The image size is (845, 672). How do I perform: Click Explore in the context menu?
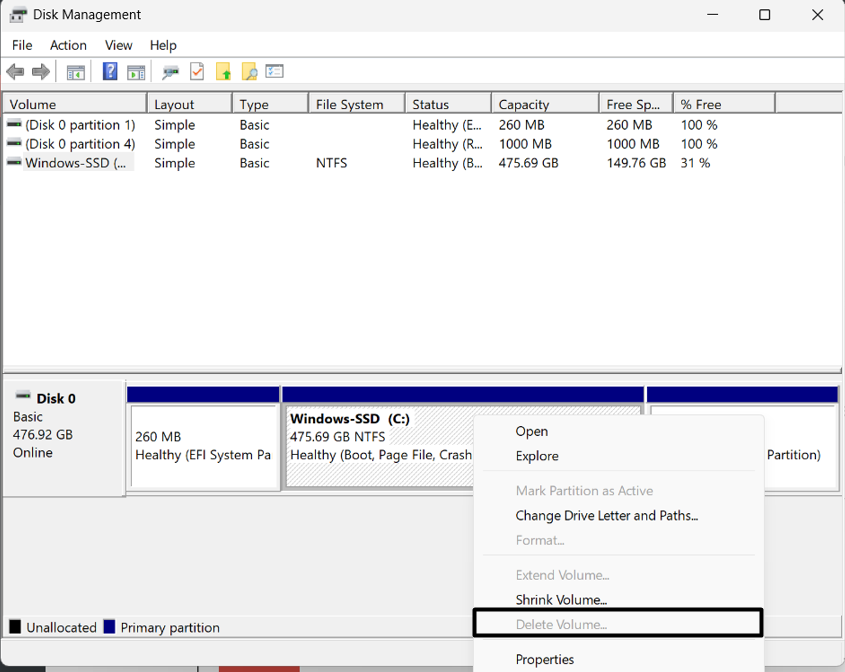(537, 456)
